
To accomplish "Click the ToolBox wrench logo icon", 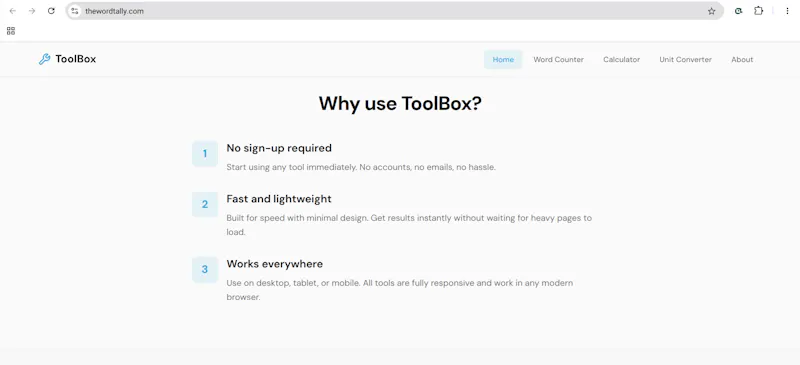I will point(44,59).
